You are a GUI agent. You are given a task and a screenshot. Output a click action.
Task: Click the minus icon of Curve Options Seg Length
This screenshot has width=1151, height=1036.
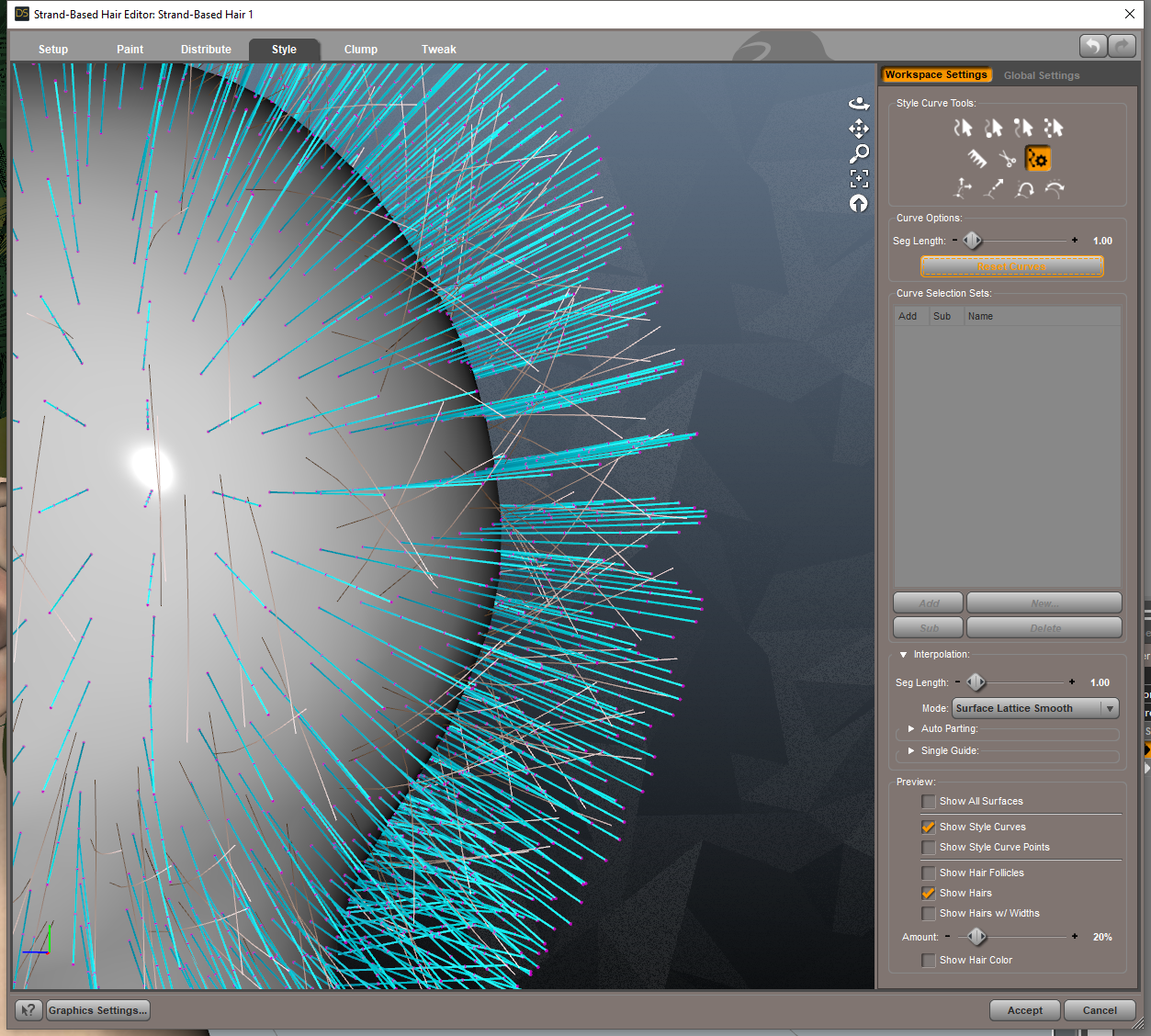[x=954, y=240]
